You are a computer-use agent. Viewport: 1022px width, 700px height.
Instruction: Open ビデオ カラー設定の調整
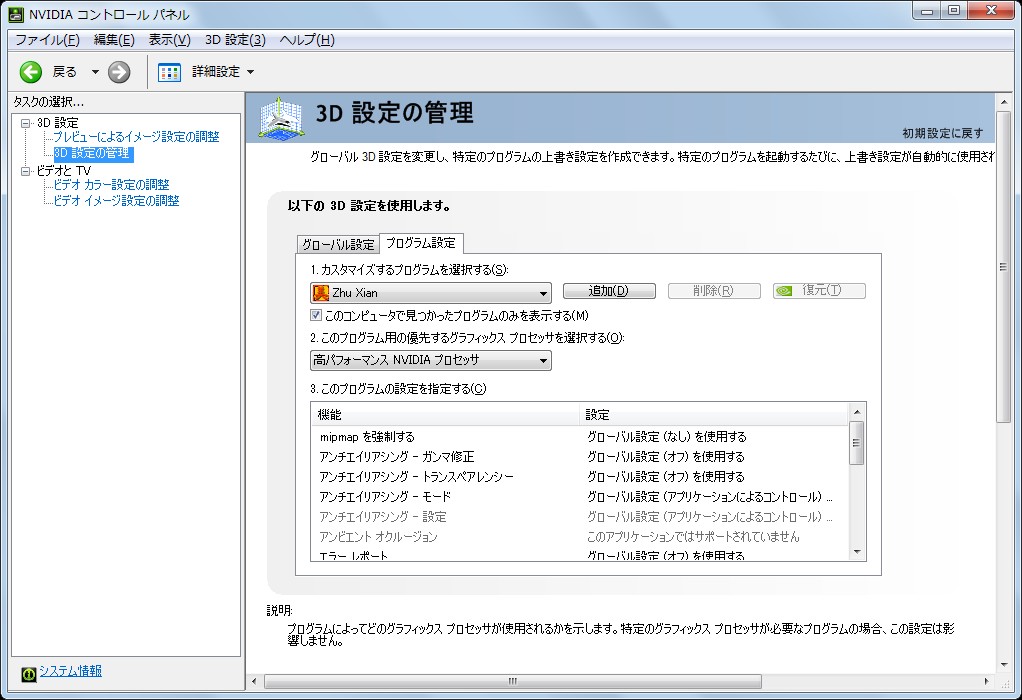click(x=111, y=184)
